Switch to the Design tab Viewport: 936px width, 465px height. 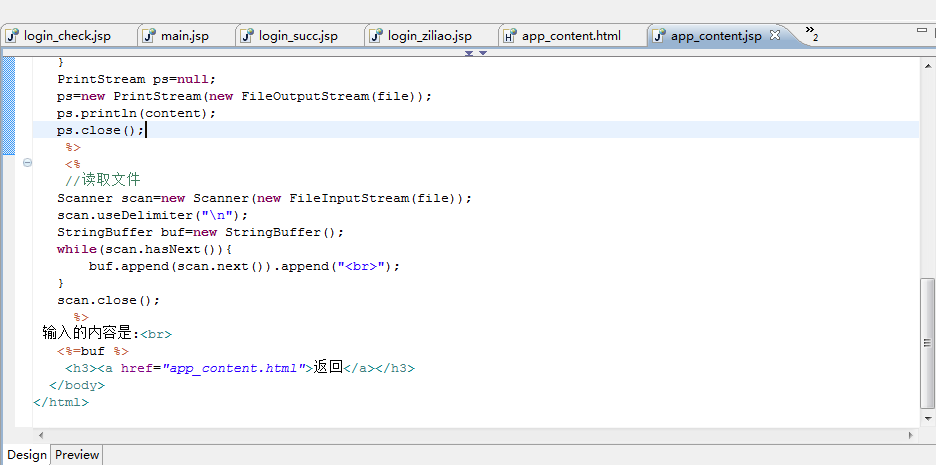click(x=27, y=455)
